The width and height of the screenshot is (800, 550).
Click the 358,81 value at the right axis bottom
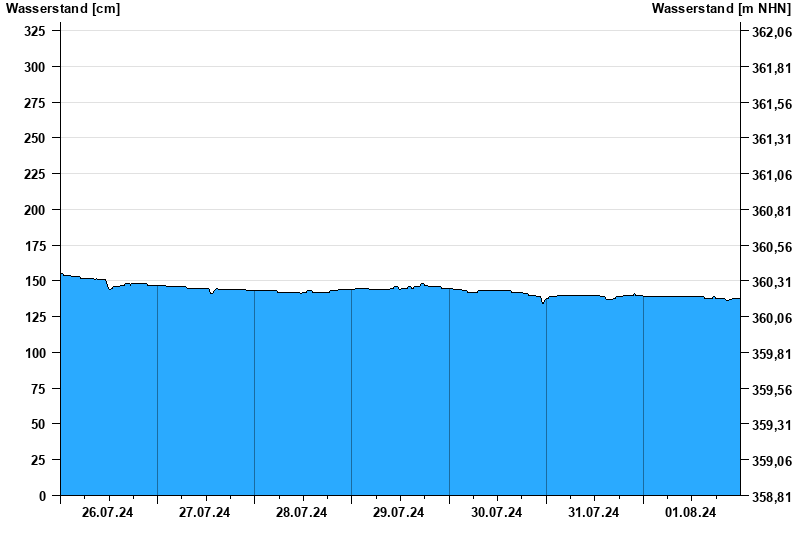770,496
